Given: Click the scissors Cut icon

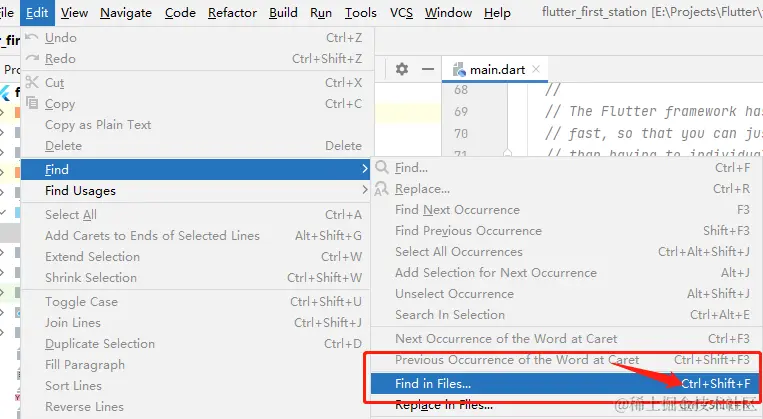Looking at the screenshot, I should pyautogui.click(x=32, y=83).
